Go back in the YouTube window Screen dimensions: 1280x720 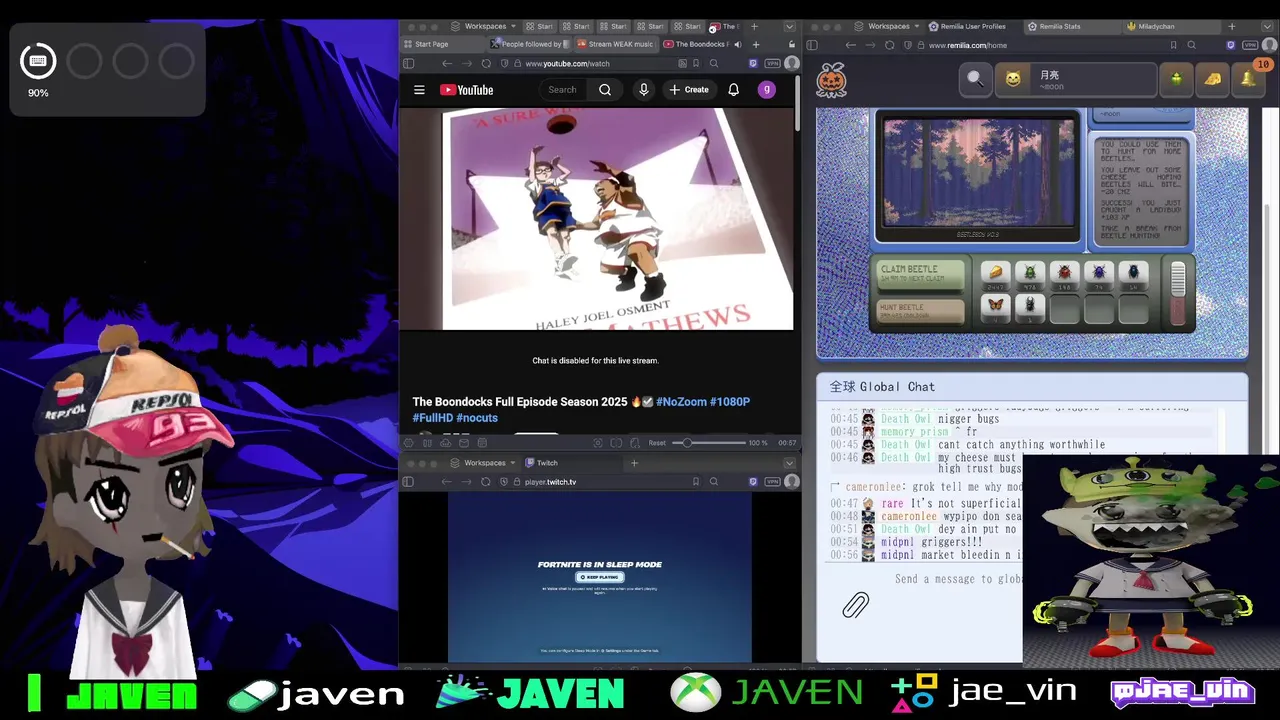click(447, 63)
